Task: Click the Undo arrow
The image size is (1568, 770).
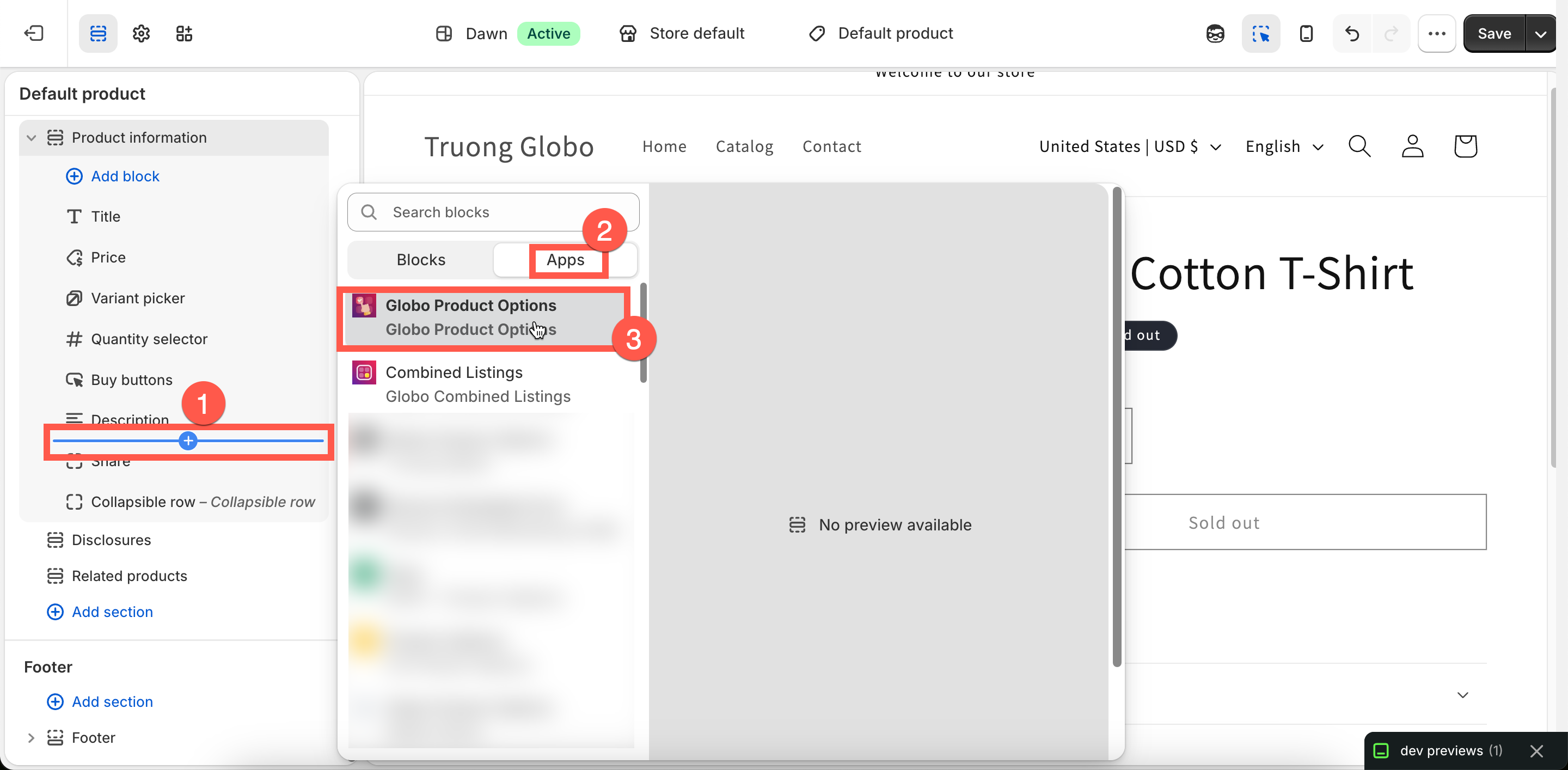Action: pyautogui.click(x=1352, y=33)
